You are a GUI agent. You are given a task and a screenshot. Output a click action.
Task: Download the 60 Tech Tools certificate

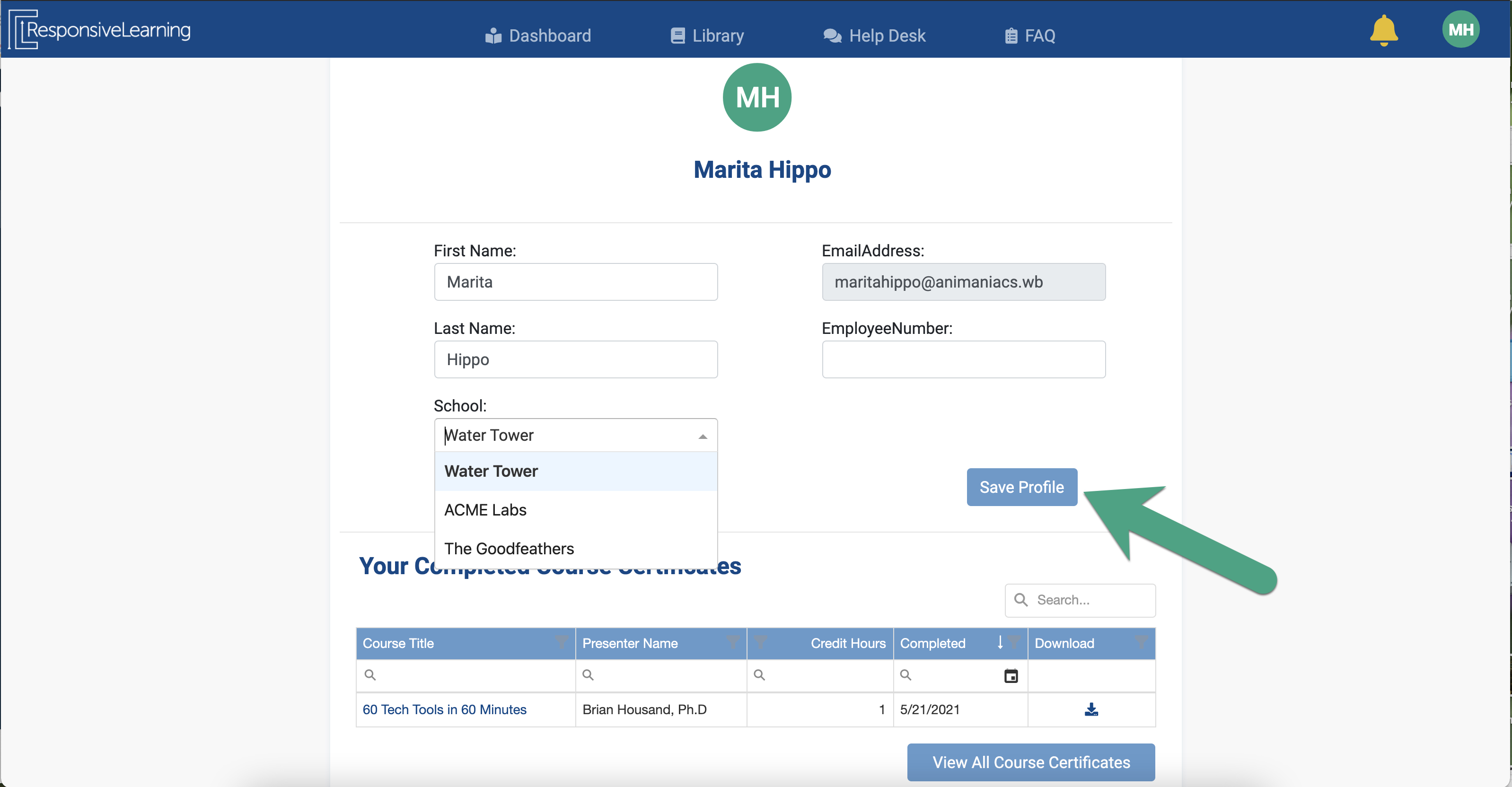(x=1090, y=709)
